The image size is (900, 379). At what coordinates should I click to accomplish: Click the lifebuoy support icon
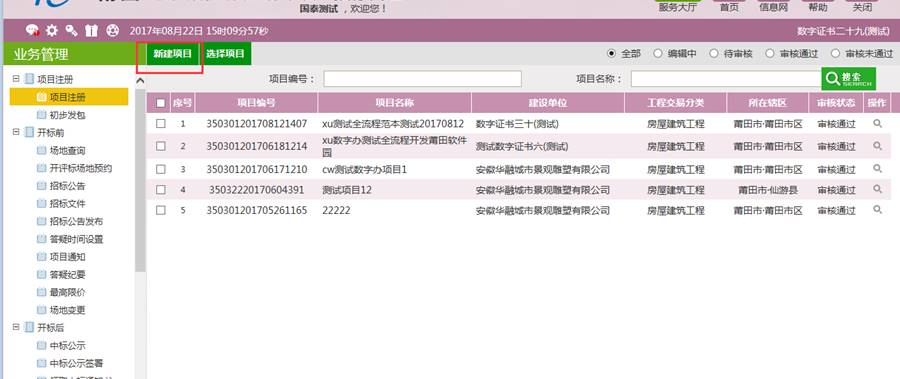112,30
